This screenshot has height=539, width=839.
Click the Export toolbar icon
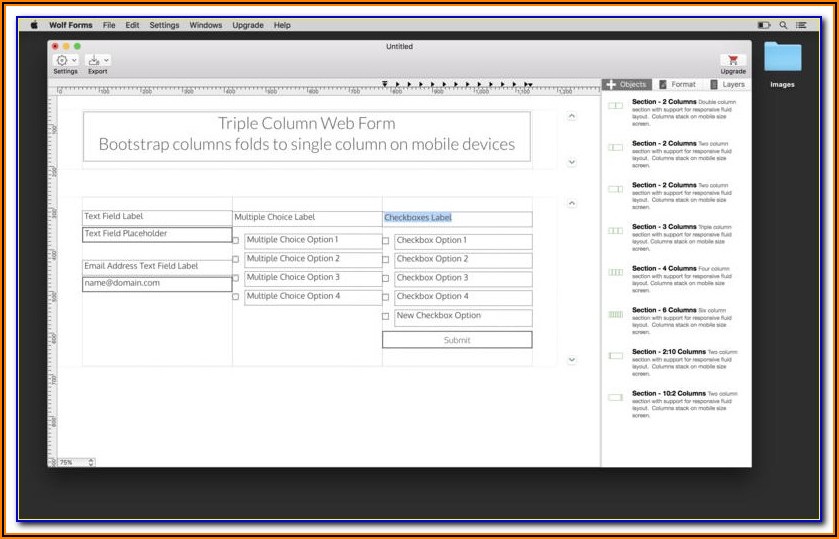[x=94, y=61]
